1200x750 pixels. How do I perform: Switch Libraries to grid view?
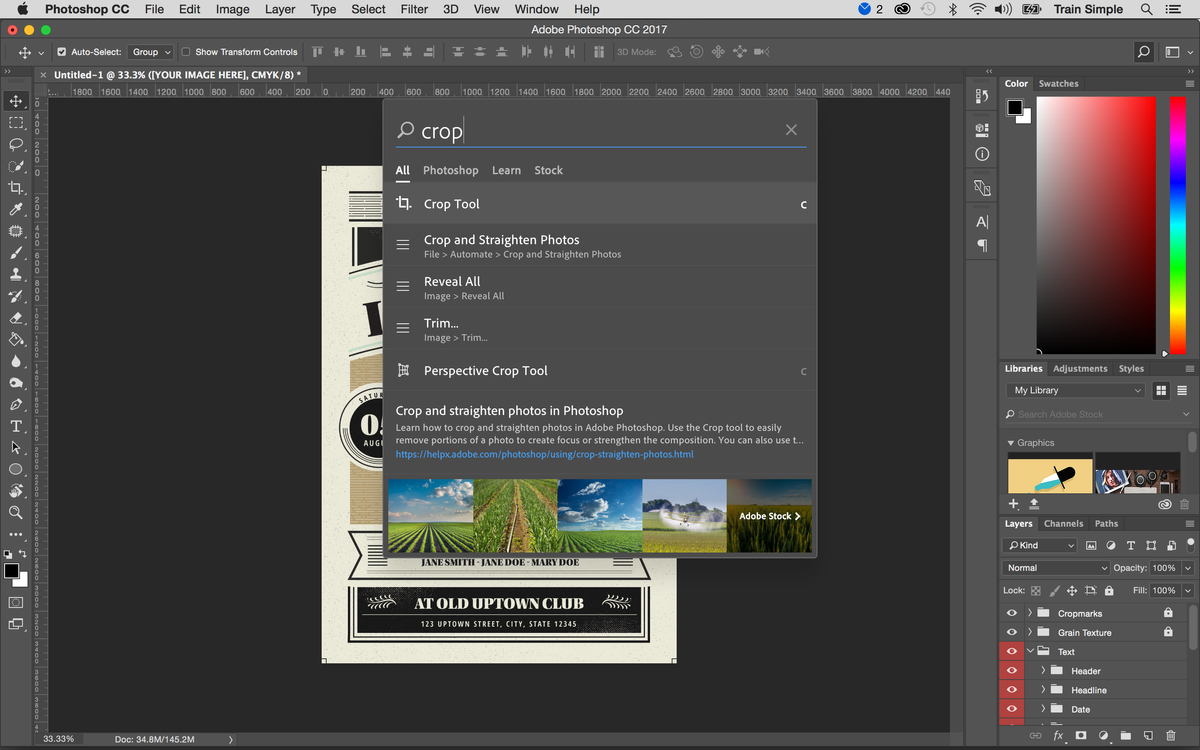click(1162, 390)
